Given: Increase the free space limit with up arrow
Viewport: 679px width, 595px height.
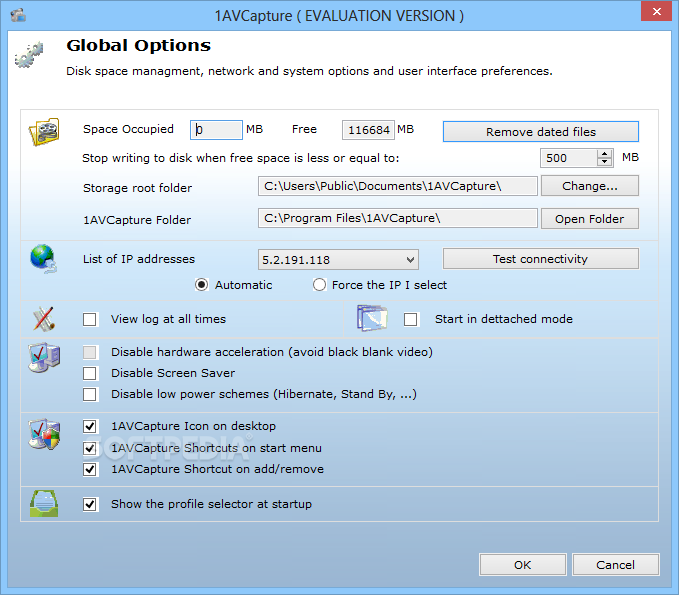Looking at the screenshot, I should click(605, 154).
